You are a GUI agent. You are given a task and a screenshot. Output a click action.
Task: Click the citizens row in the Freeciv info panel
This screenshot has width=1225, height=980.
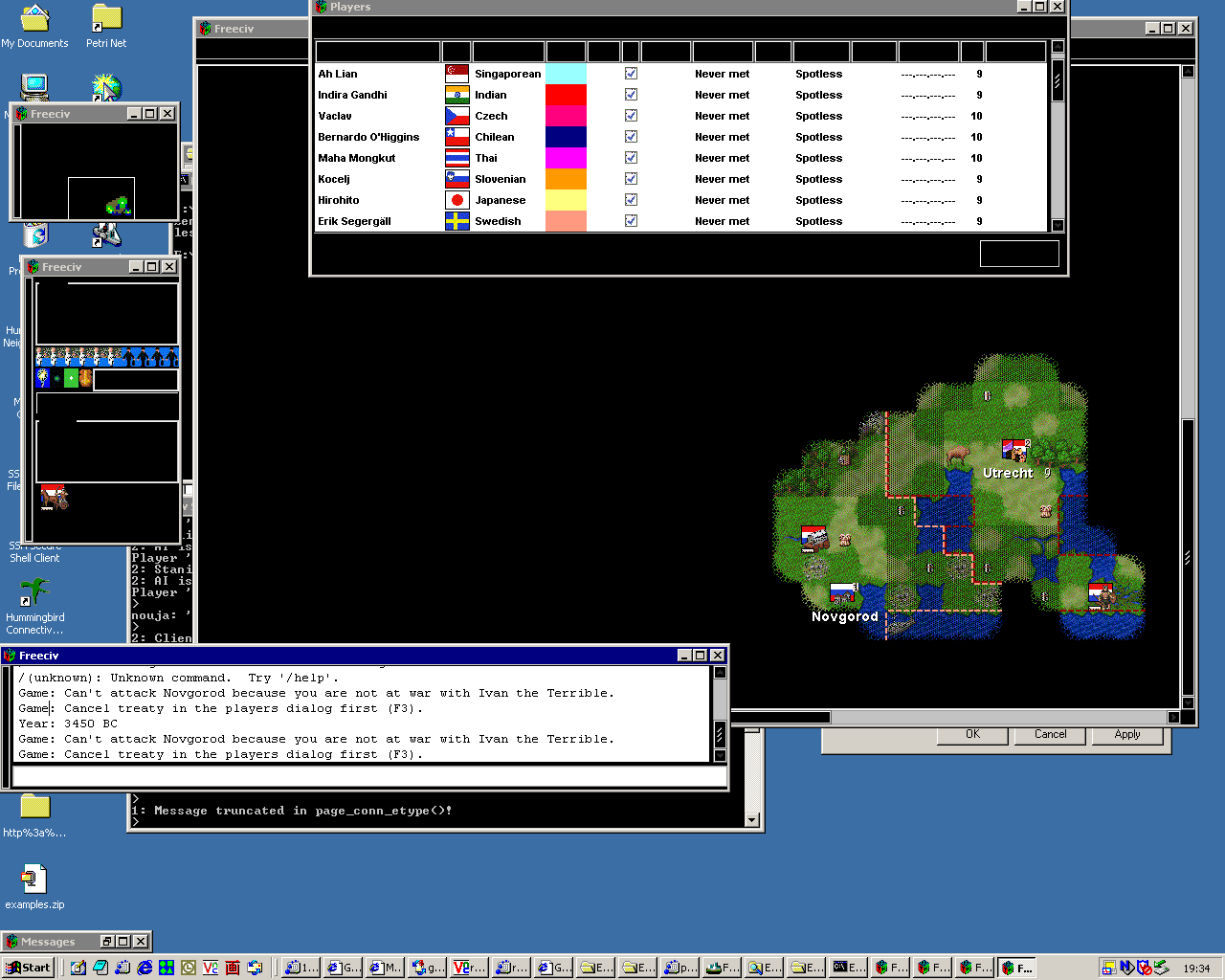click(107, 357)
